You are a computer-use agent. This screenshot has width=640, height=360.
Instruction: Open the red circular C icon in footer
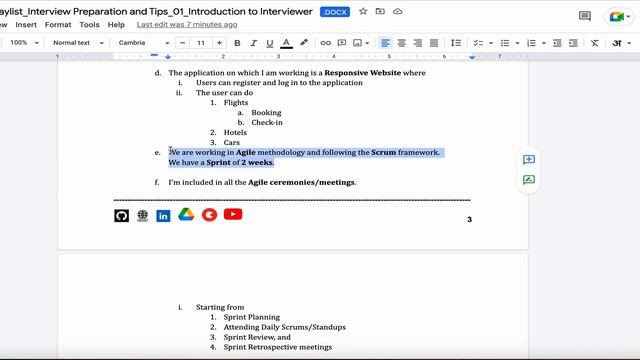209,215
